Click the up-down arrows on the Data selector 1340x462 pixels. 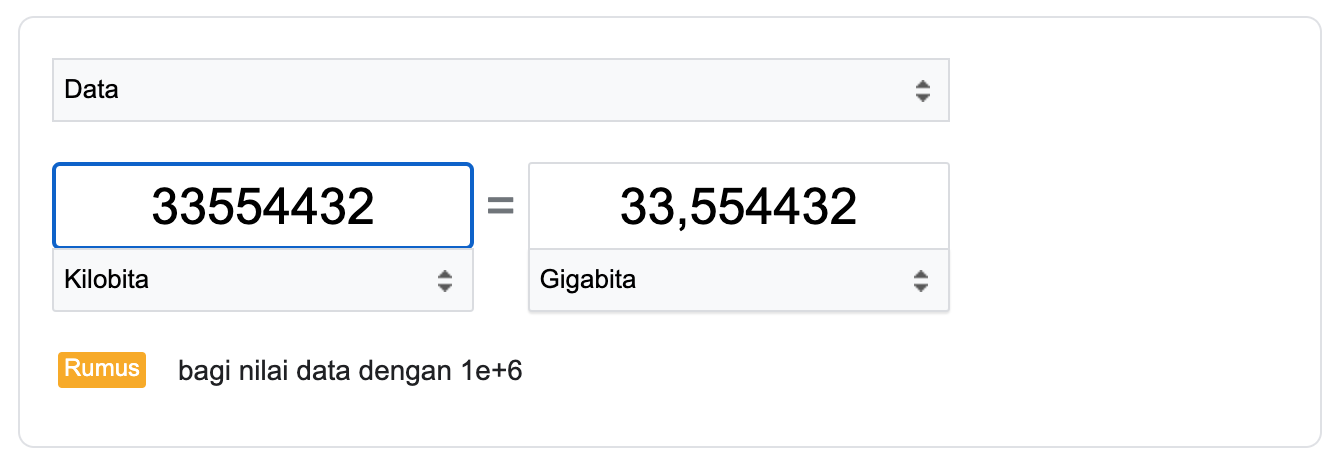click(x=922, y=91)
